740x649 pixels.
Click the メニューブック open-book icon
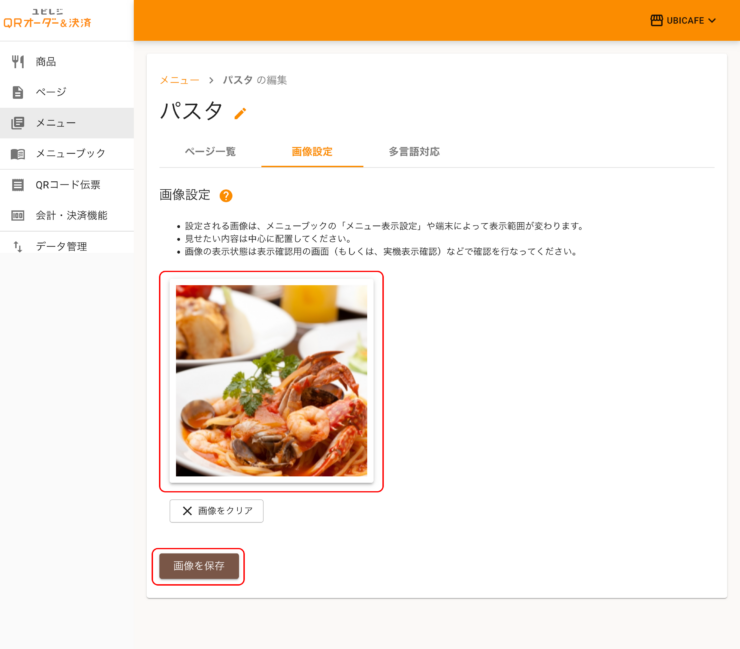18,154
